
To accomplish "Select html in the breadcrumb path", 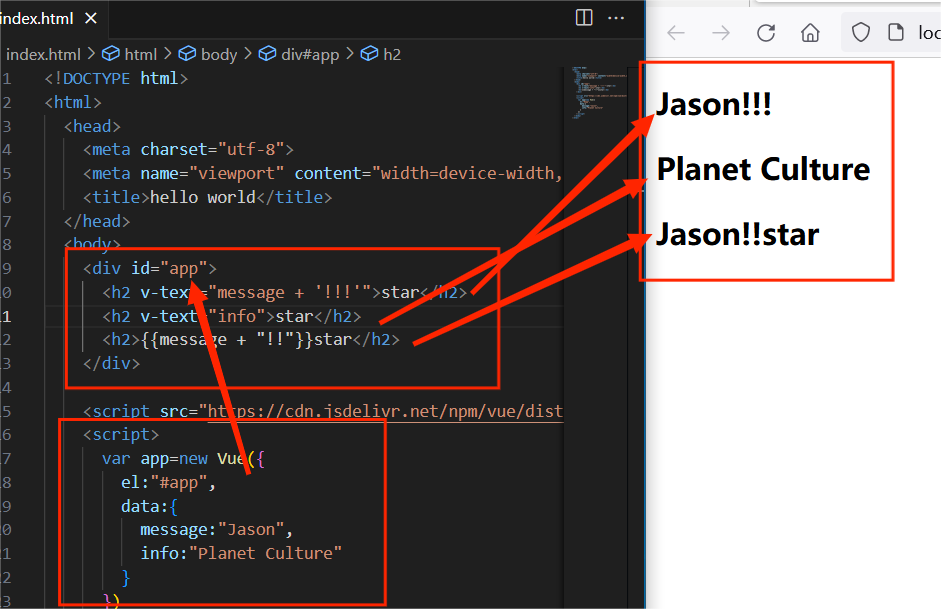I will pos(130,55).
